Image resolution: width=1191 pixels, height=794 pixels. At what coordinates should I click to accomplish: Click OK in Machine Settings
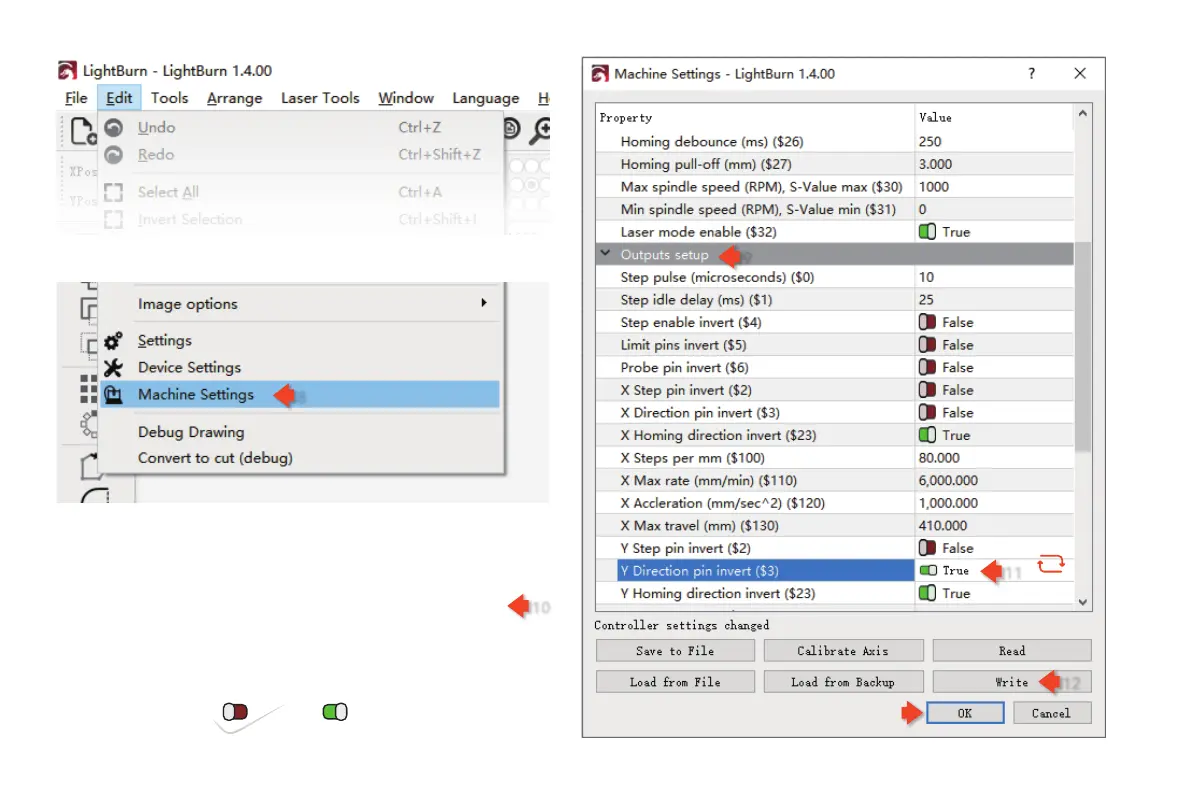(x=965, y=713)
